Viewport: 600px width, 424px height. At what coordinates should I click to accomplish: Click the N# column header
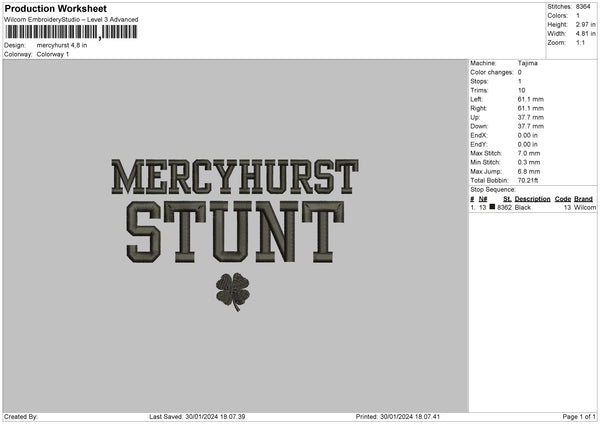click(x=483, y=199)
